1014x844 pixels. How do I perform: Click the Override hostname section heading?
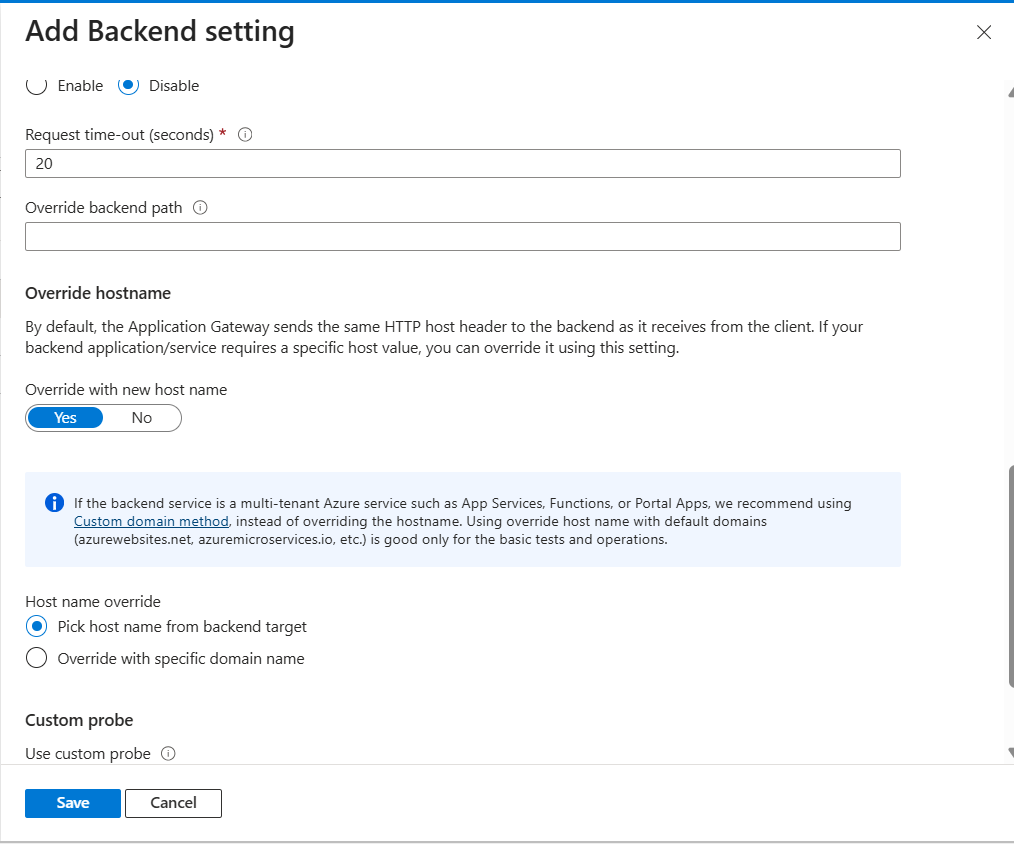coord(98,293)
